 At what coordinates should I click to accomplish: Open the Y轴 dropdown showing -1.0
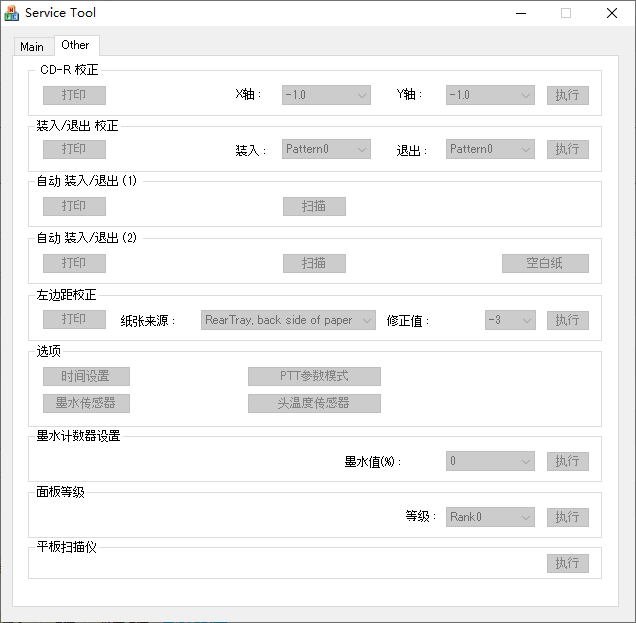pos(490,95)
